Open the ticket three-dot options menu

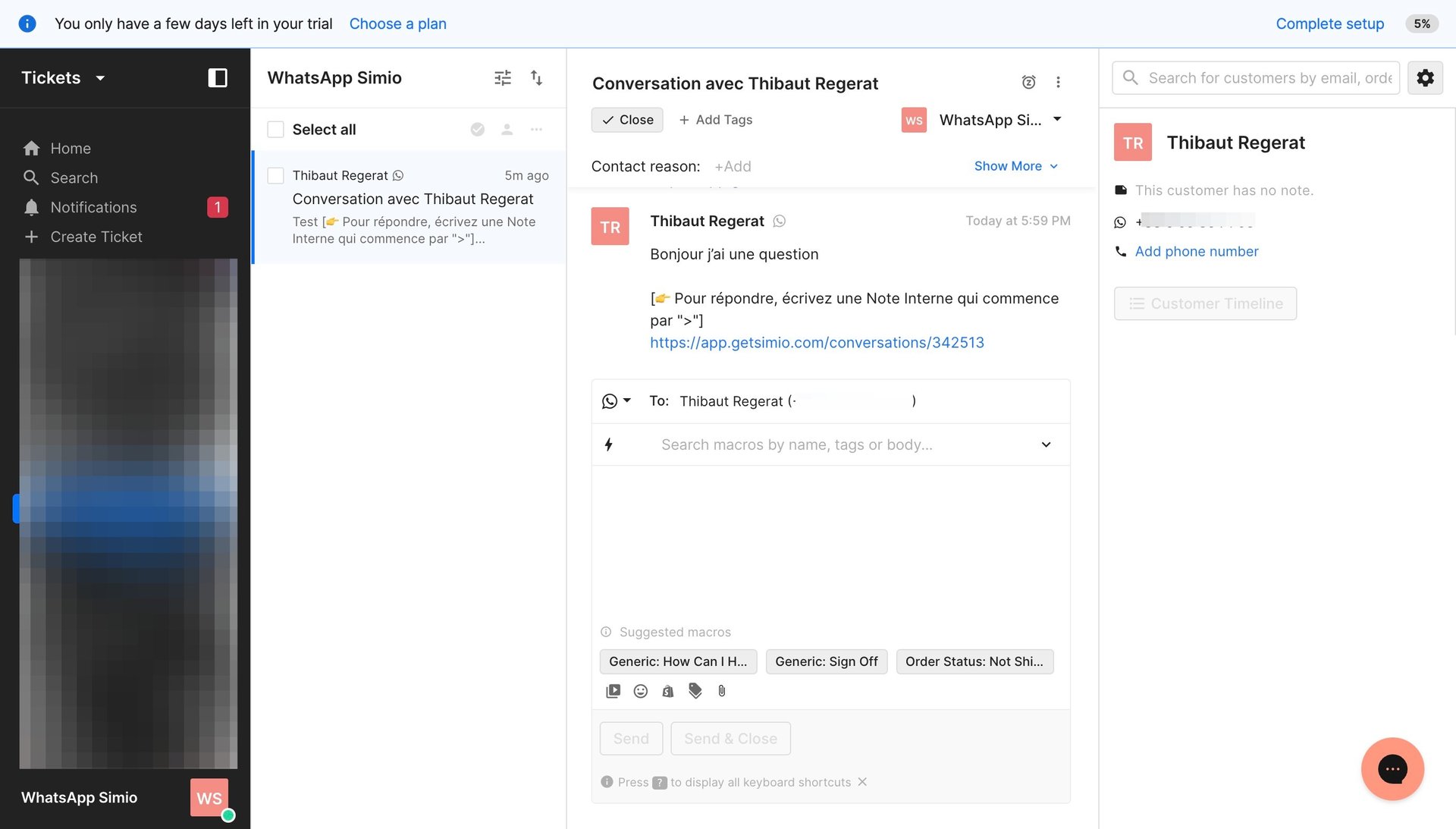click(1058, 82)
